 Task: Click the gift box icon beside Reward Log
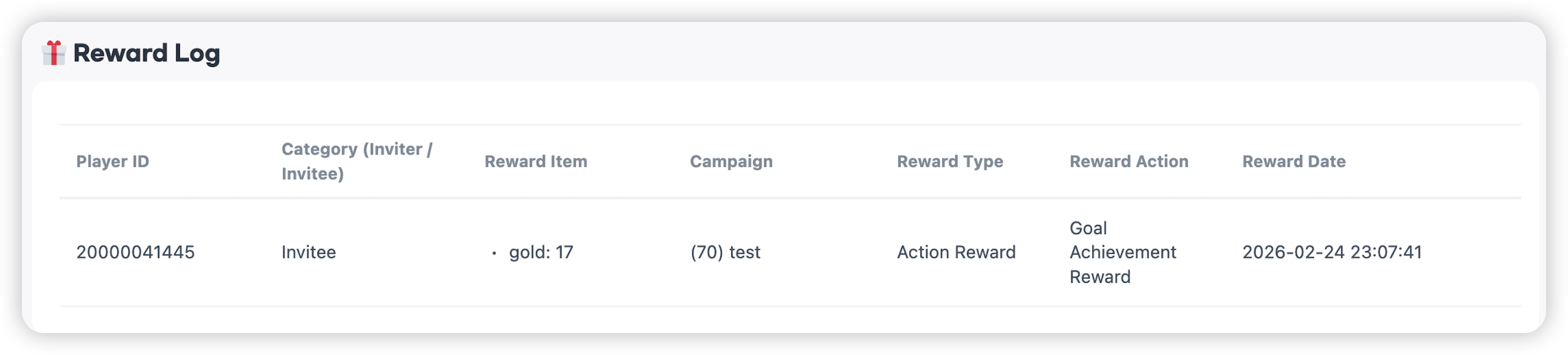[x=53, y=53]
